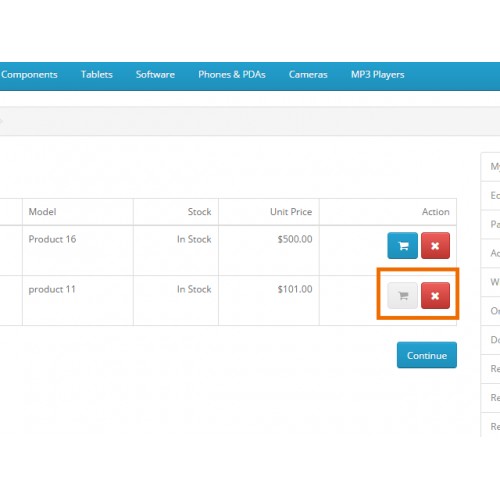Screen dimensions: 500x500
Task: Open the Tablets category
Action: [97, 74]
